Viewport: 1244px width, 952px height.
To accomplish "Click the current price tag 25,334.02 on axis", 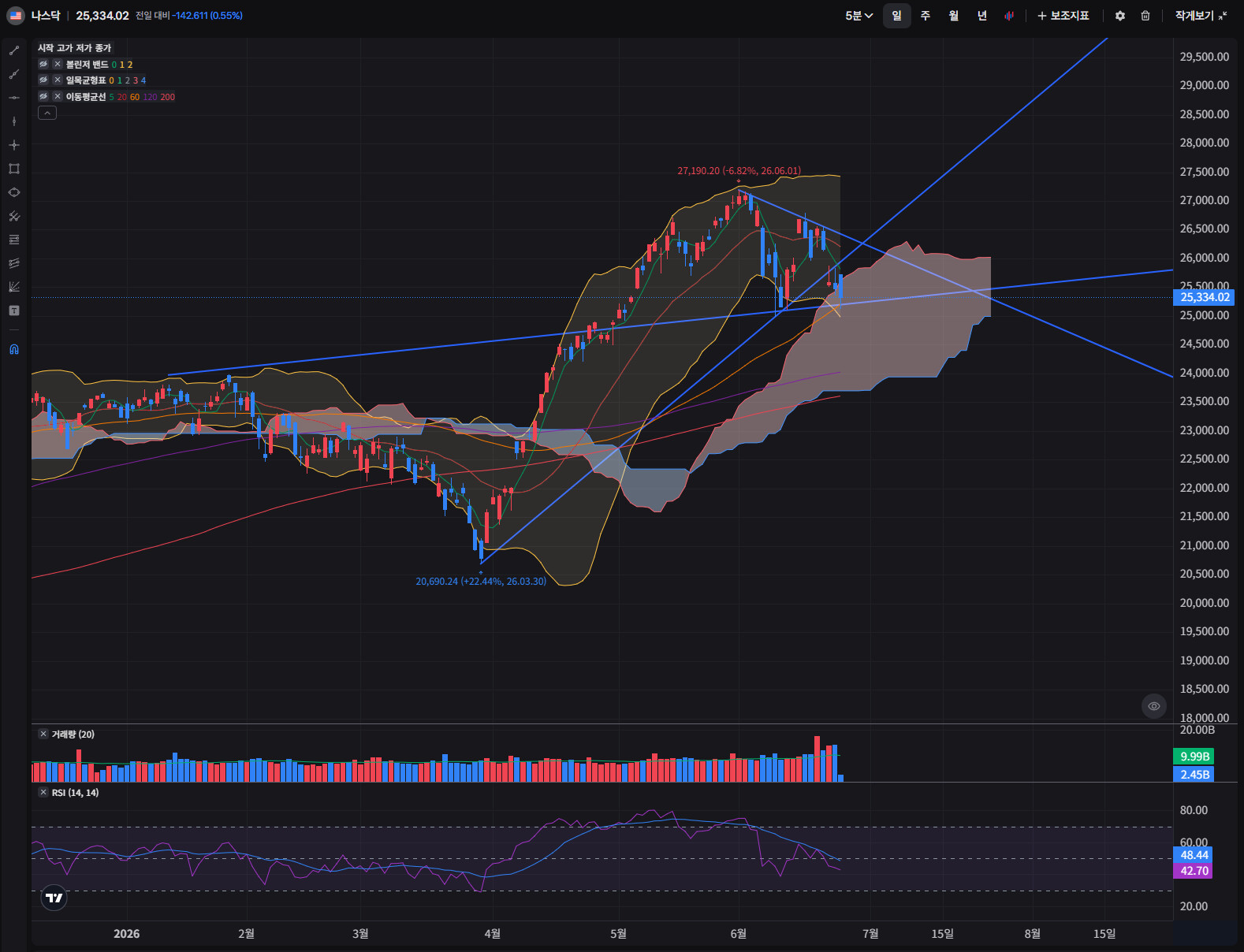I will [x=1205, y=297].
